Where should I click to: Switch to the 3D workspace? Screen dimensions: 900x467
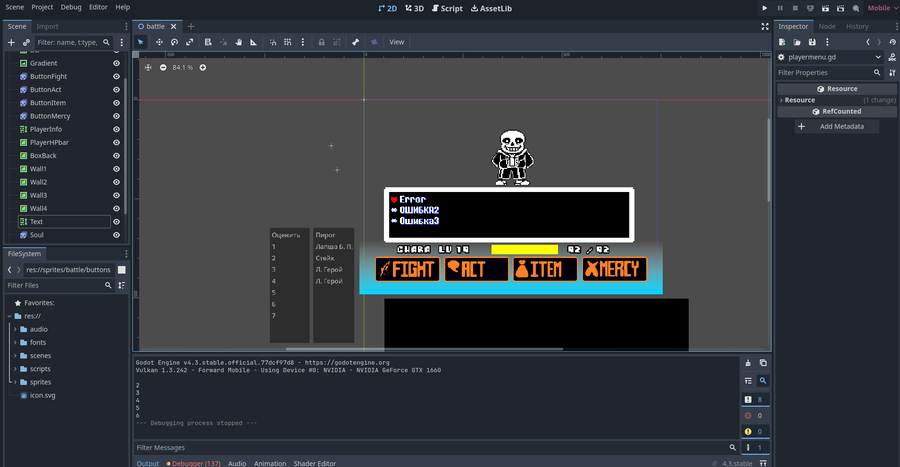pos(414,8)
